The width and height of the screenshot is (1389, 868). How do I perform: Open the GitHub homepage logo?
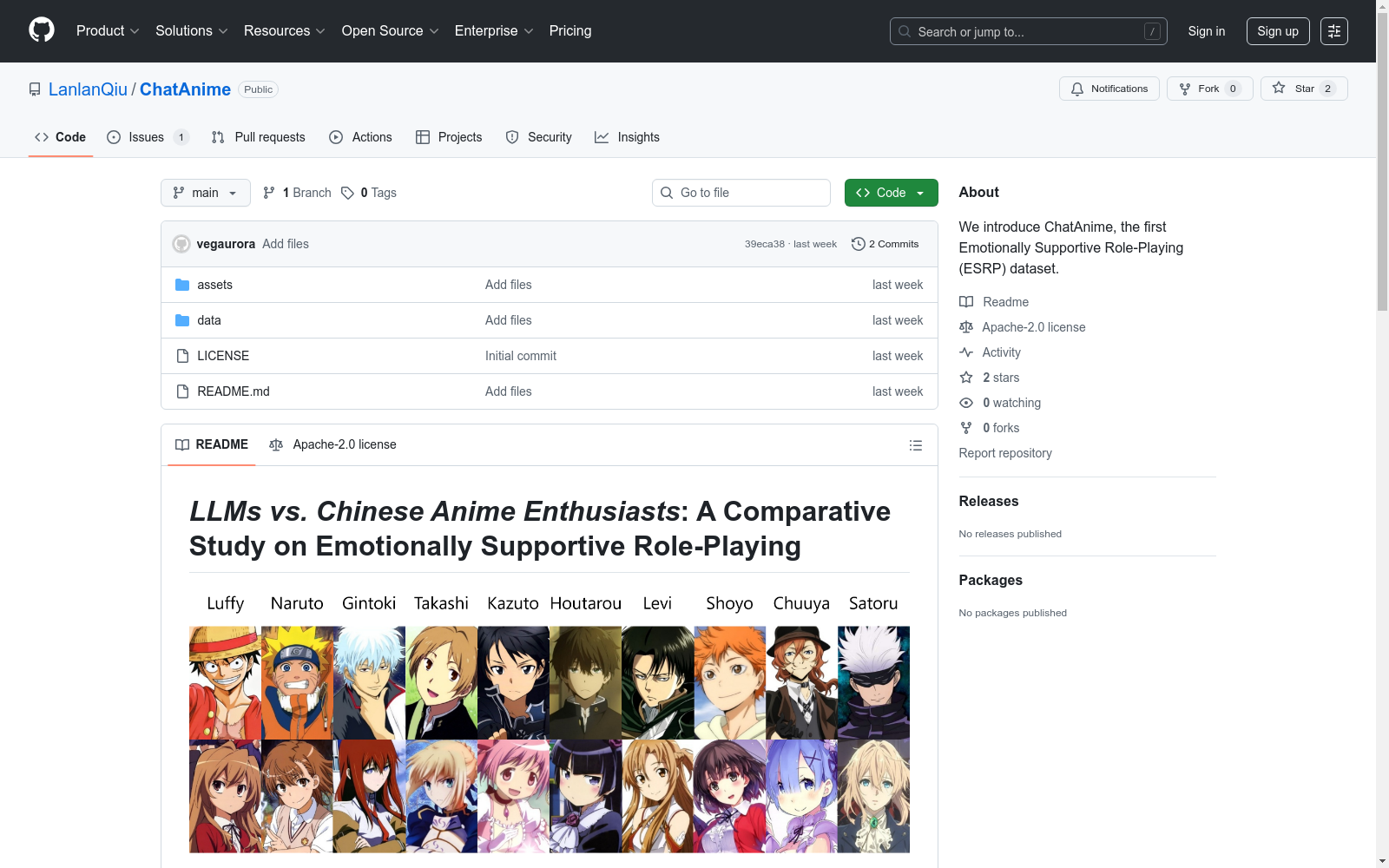pyautogui.click(x=42, y=30)
